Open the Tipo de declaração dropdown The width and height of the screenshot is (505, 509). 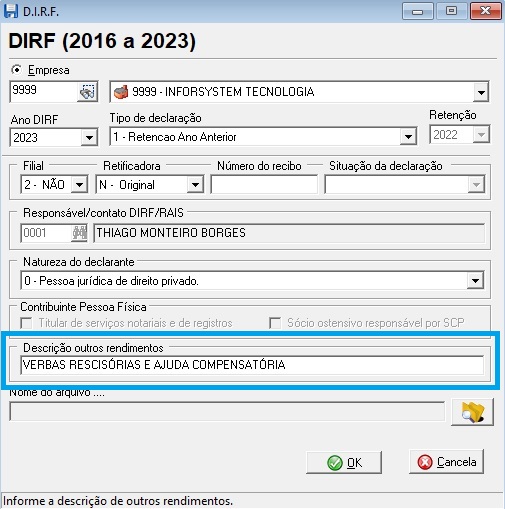click(x=408, y=136)
